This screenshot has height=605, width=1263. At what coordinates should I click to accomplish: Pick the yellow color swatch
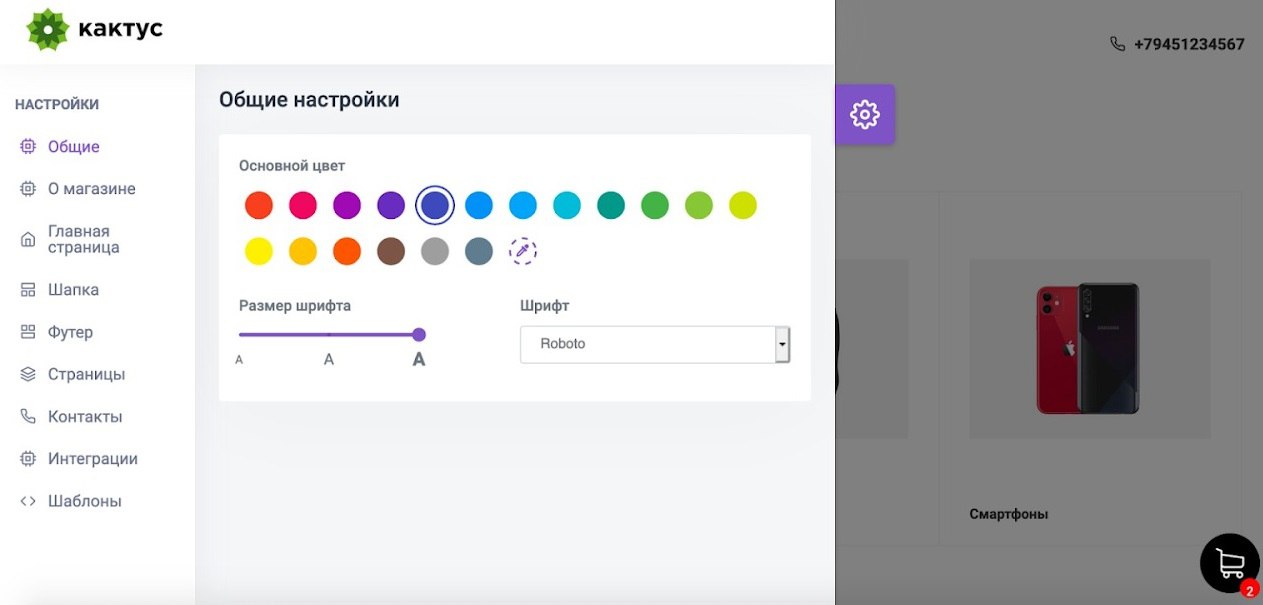[259, 251]
